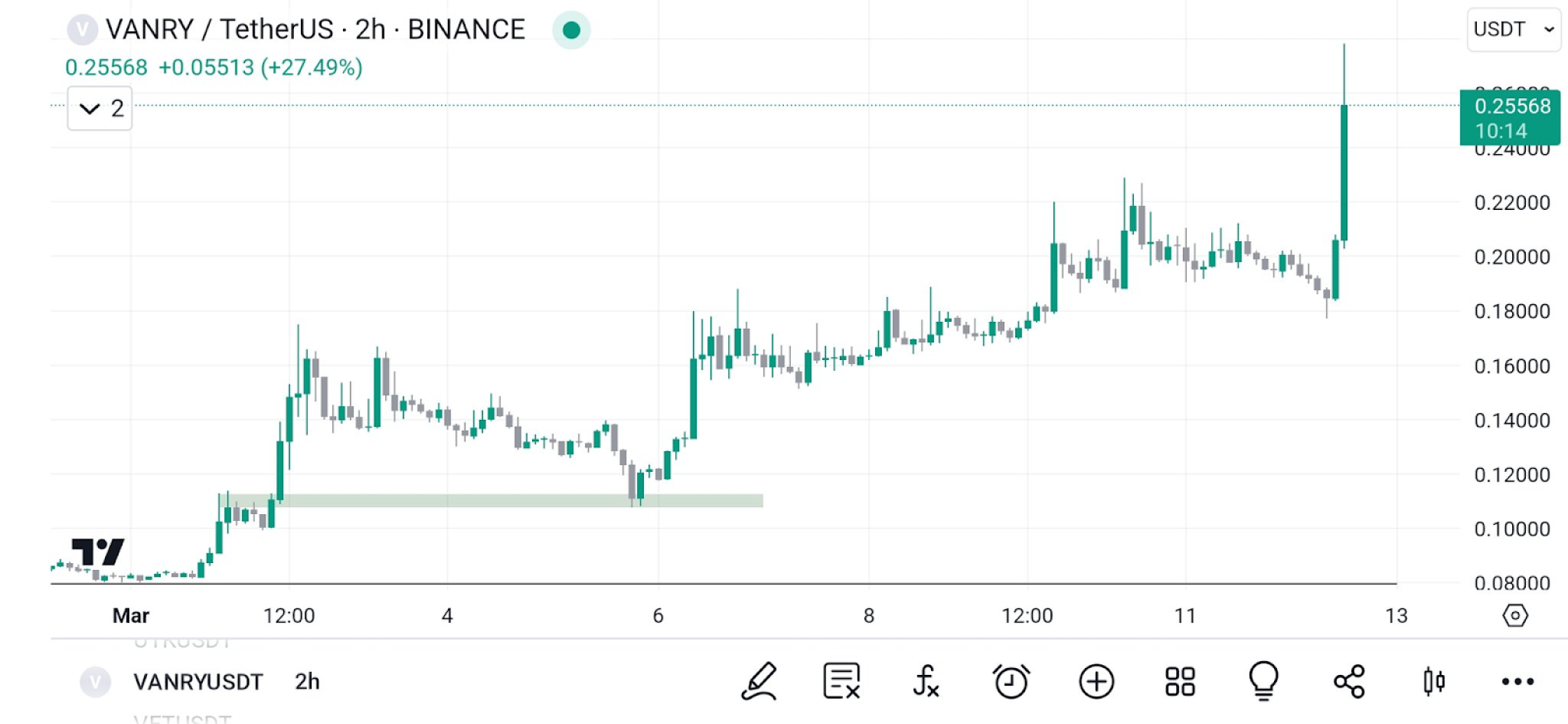1568x724 pixels.
Task: Collapse the hidden watchlist chevron
Action: [90, 108]
